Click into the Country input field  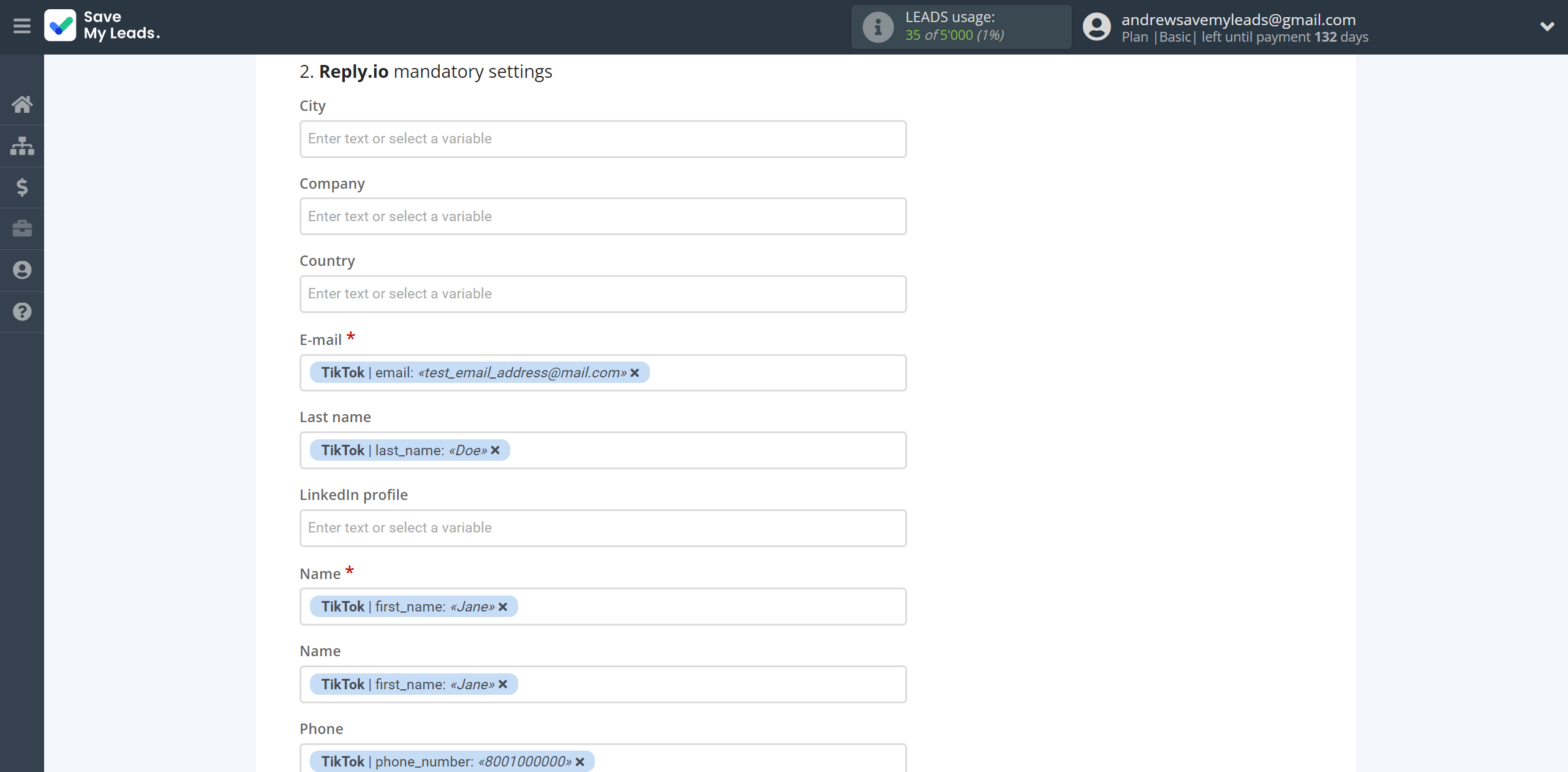[x=603, y=294]
